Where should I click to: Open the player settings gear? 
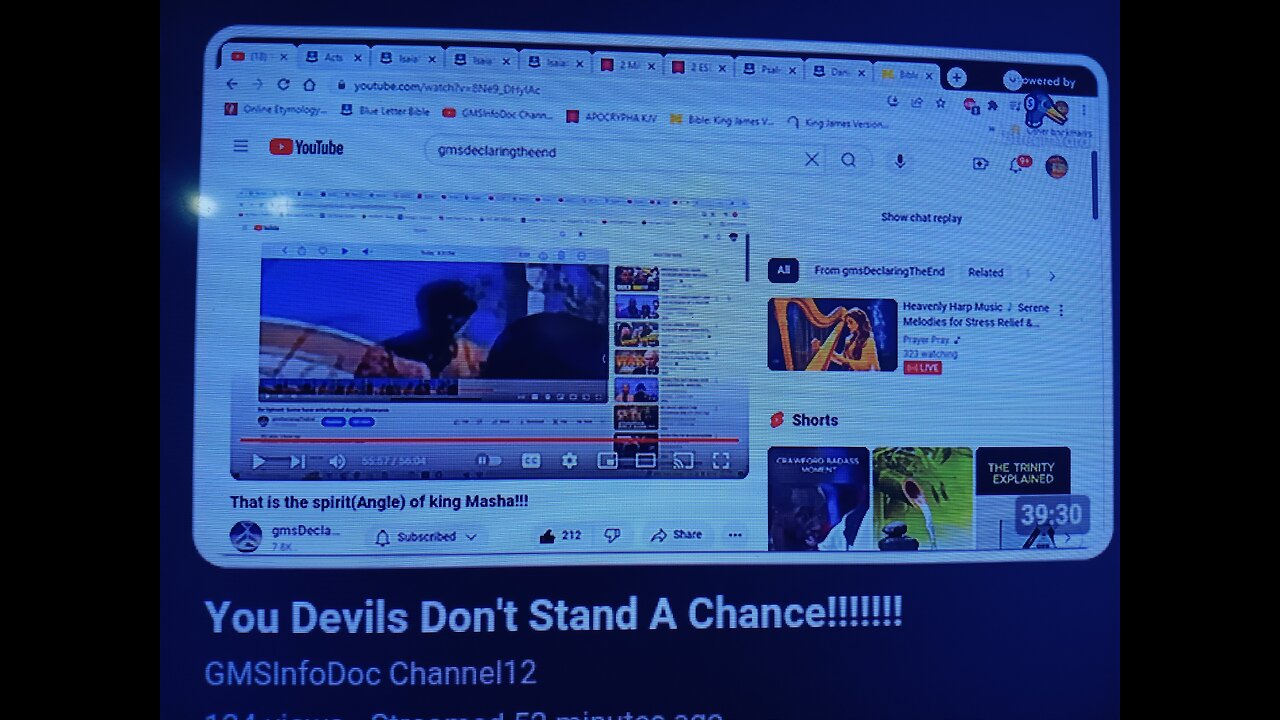tap(569, 460)
